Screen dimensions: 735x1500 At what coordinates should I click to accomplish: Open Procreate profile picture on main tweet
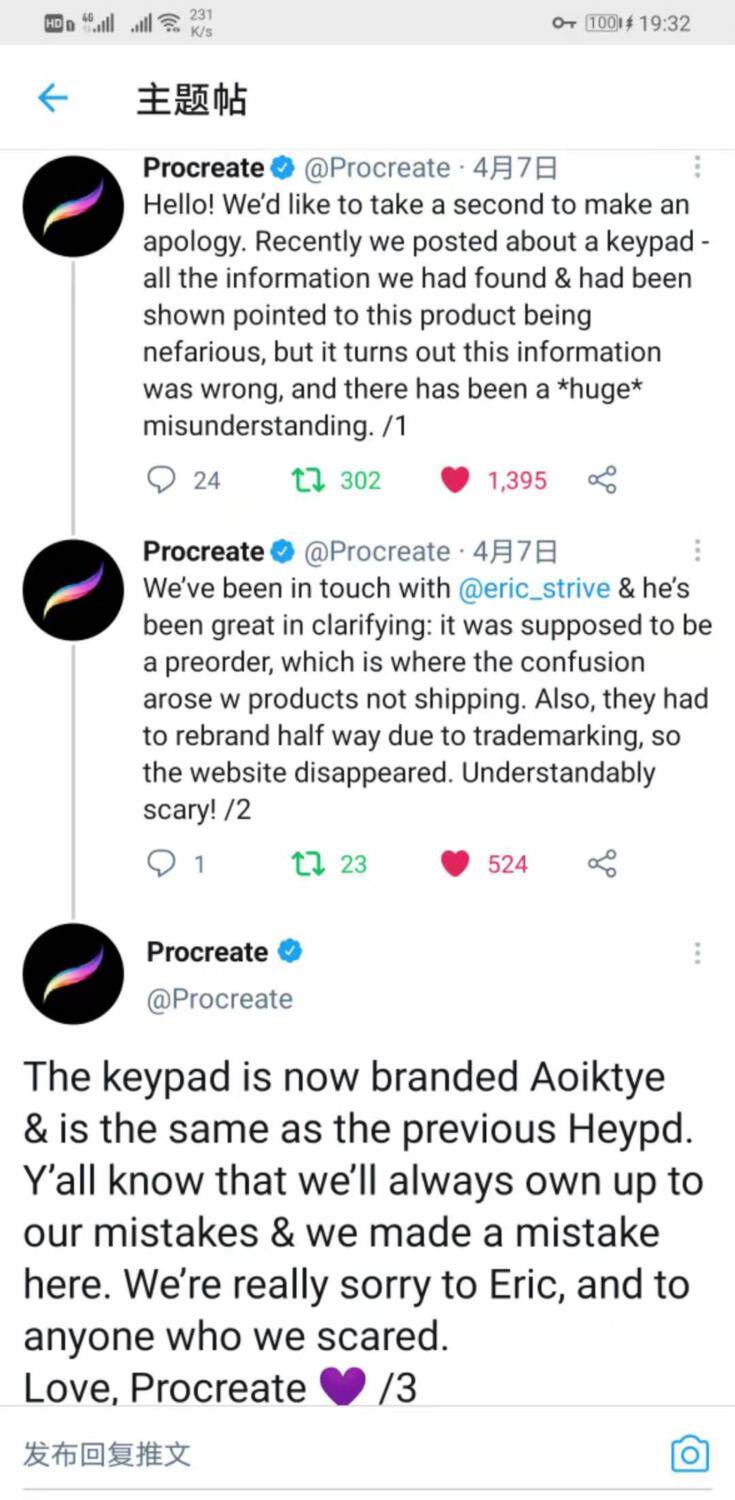[73, 974]
